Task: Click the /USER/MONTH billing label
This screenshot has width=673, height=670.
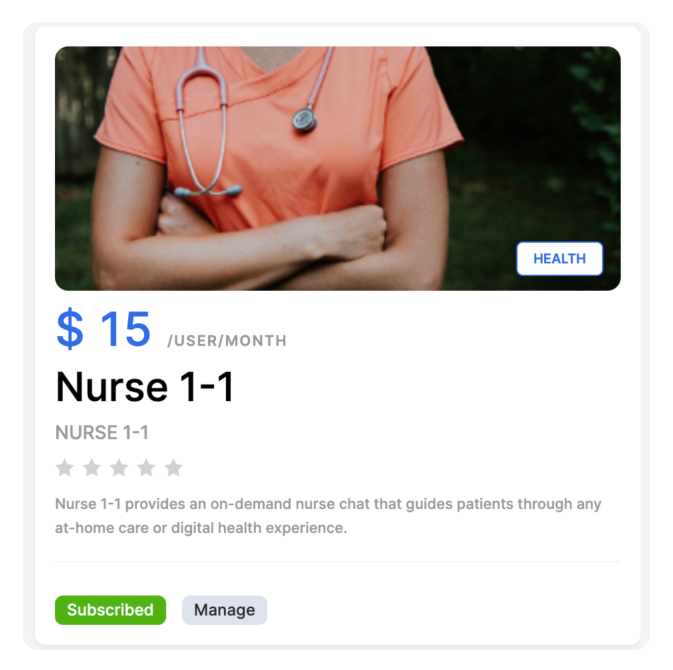Action: (227, 341)
